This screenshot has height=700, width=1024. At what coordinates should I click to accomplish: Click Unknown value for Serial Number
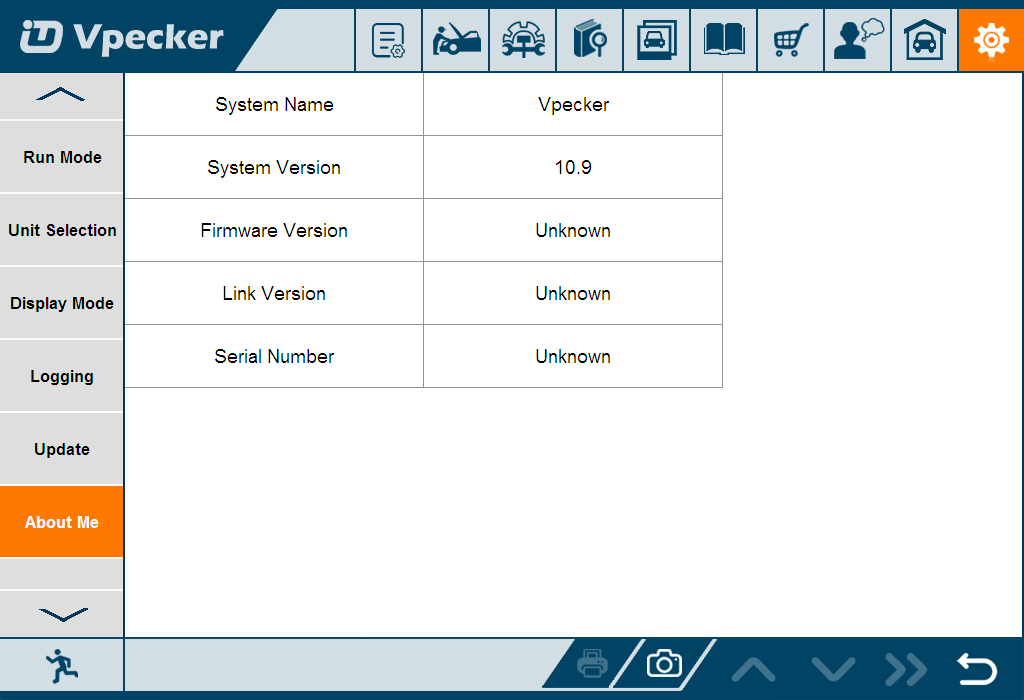click(573, 357)
